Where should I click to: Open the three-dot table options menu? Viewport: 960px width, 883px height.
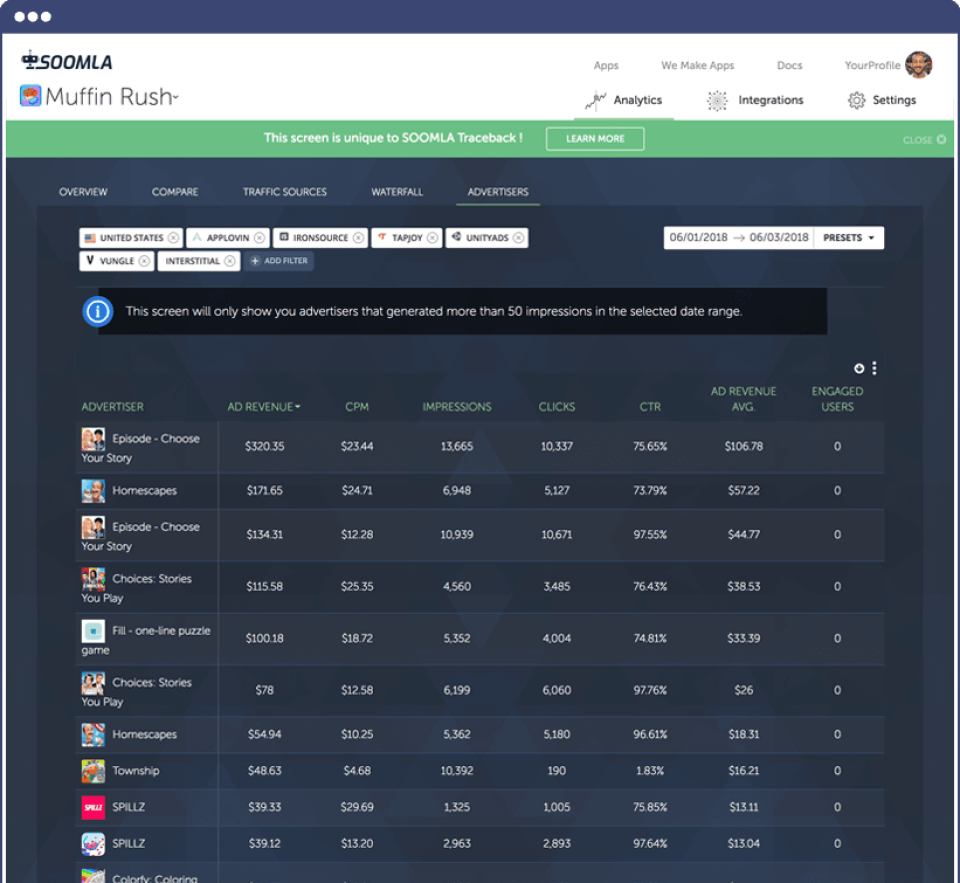coord(874,368)
